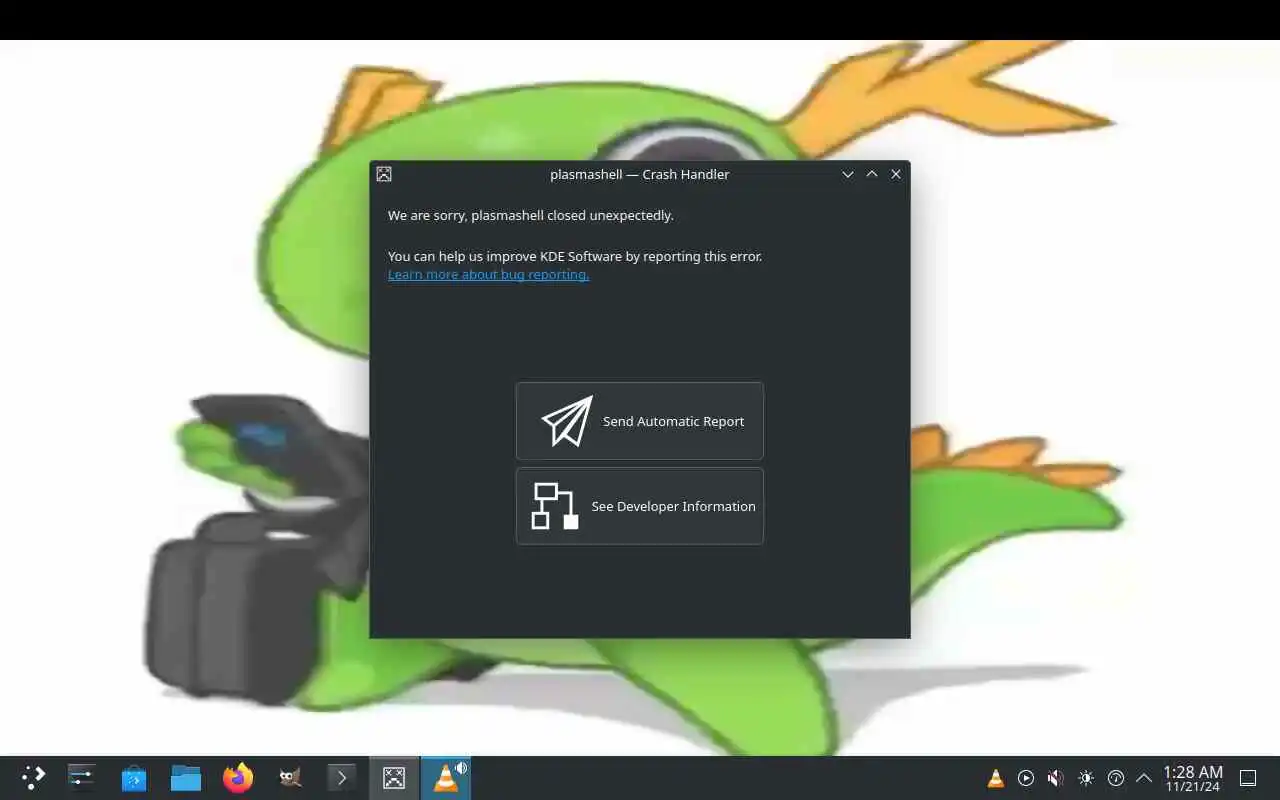This screenshot has width=1280, height=800.
Task: Open the KDE application launcher
Action: (33, 777)
